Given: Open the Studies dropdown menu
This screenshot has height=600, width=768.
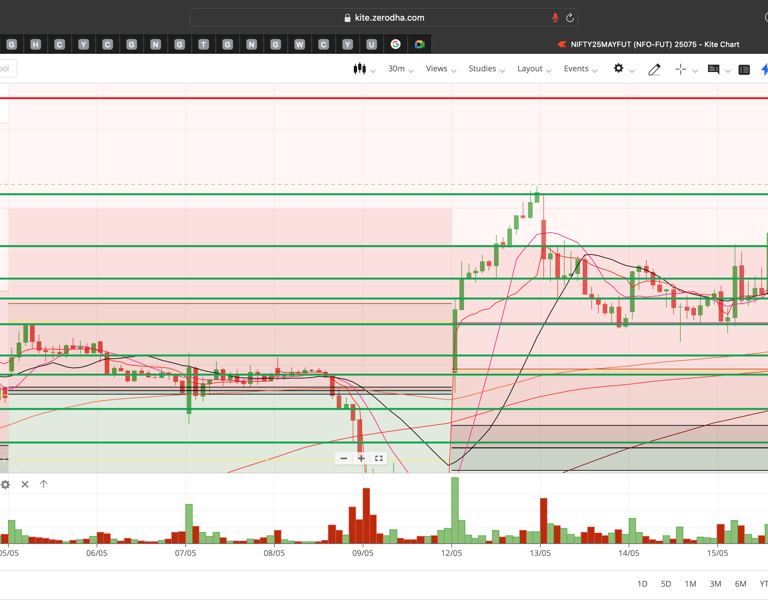Looking at the screenshot, I should pyautogui.click(x=486, y=69).
